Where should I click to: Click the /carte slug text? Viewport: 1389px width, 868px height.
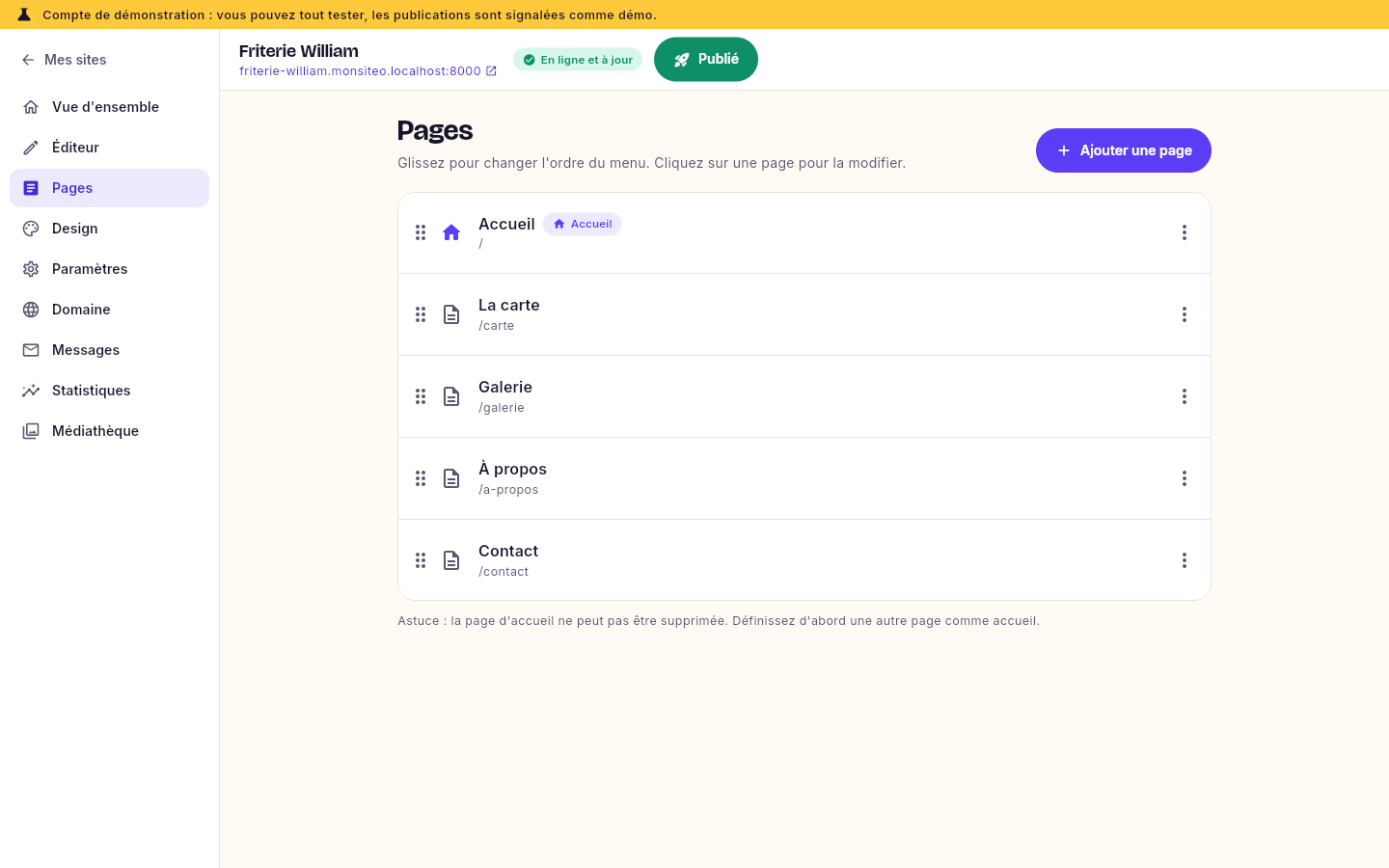[x=497, y=326]
